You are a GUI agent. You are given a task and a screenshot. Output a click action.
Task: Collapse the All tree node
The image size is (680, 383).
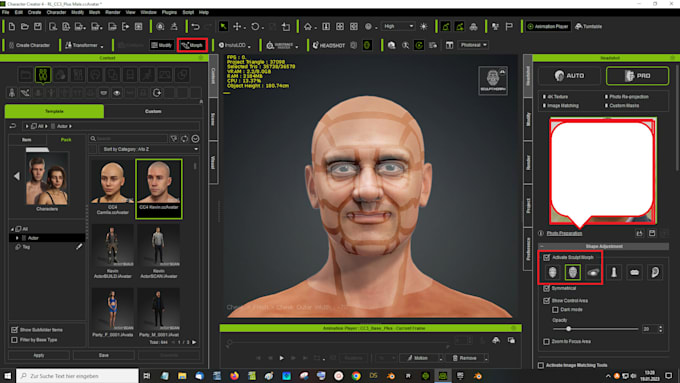point(12,229)
